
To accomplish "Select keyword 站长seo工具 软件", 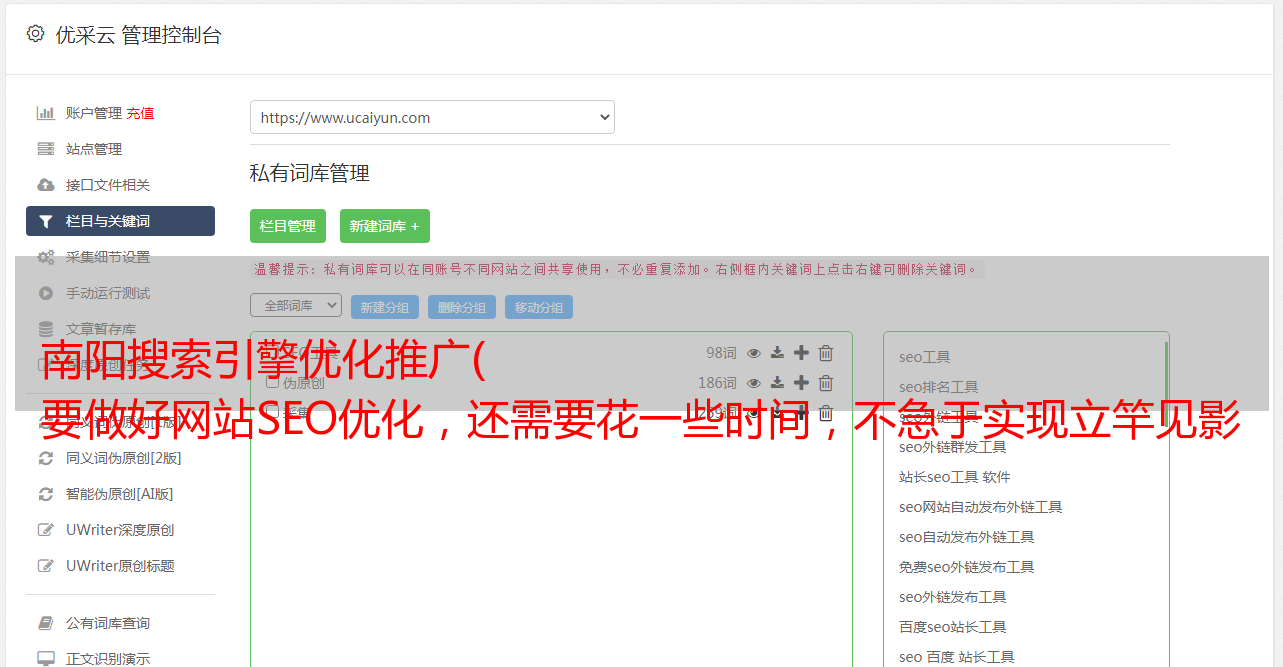I will point(954,477).
